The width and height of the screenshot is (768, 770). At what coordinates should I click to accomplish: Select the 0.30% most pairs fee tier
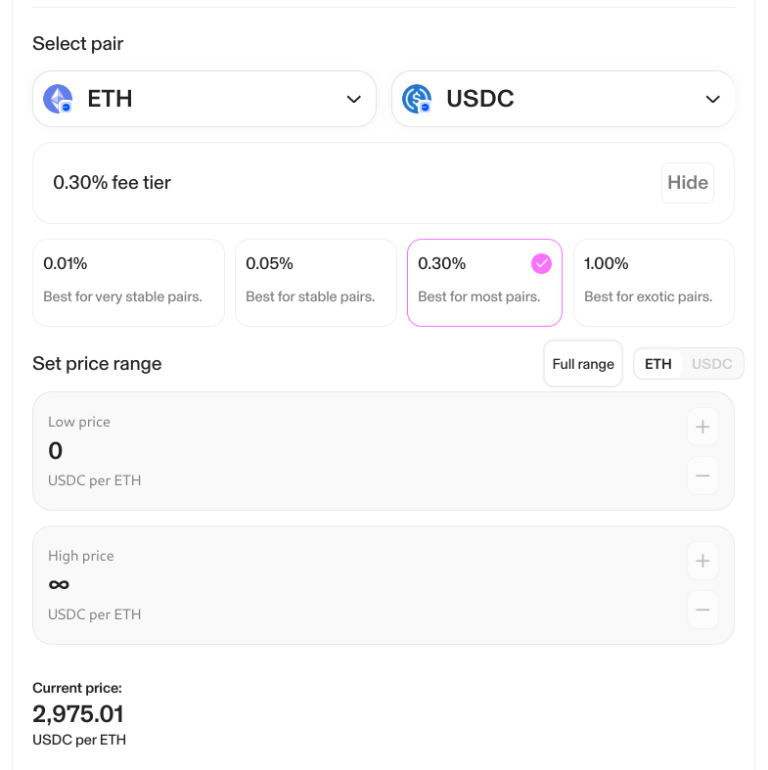click(x=484, y=283)
